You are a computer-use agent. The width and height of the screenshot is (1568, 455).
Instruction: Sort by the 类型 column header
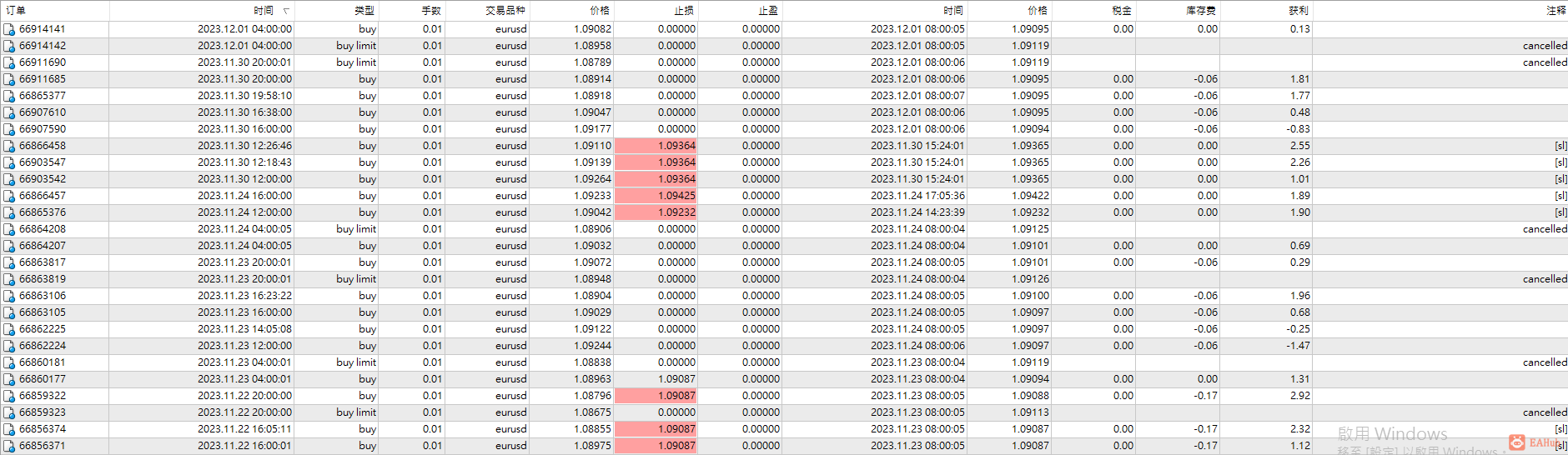[364, 11]
